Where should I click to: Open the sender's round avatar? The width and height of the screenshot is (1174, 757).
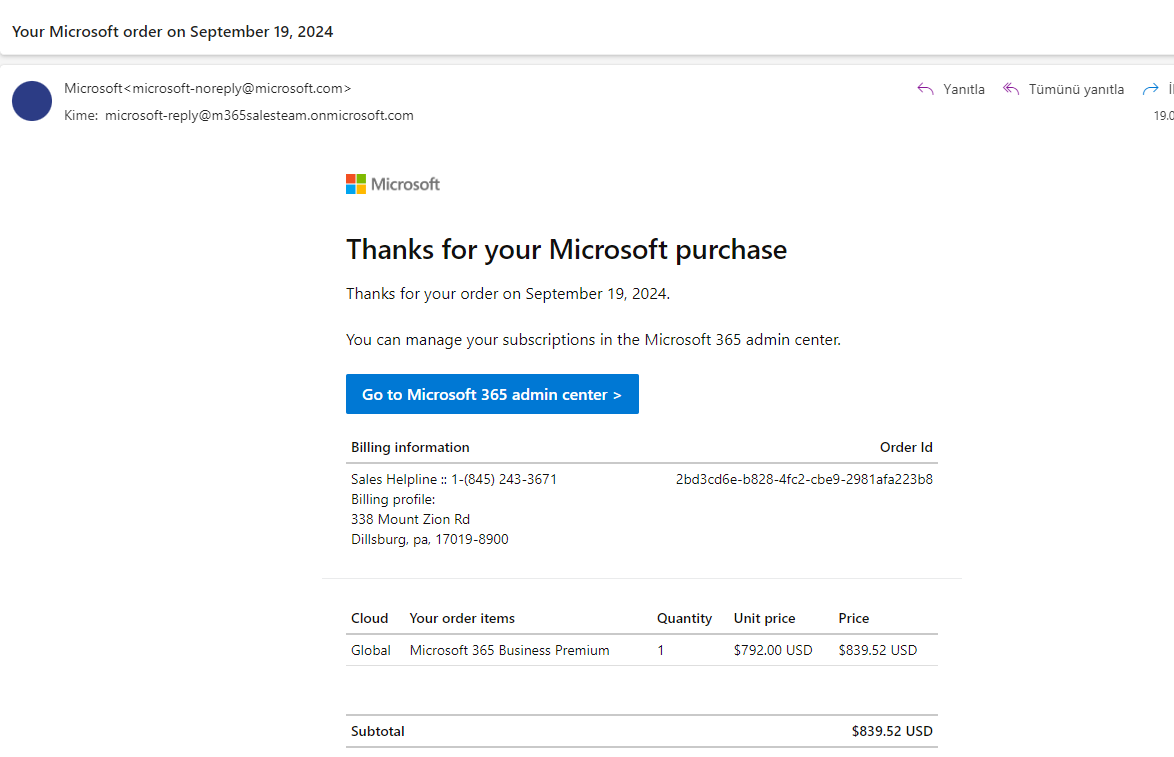32,101
